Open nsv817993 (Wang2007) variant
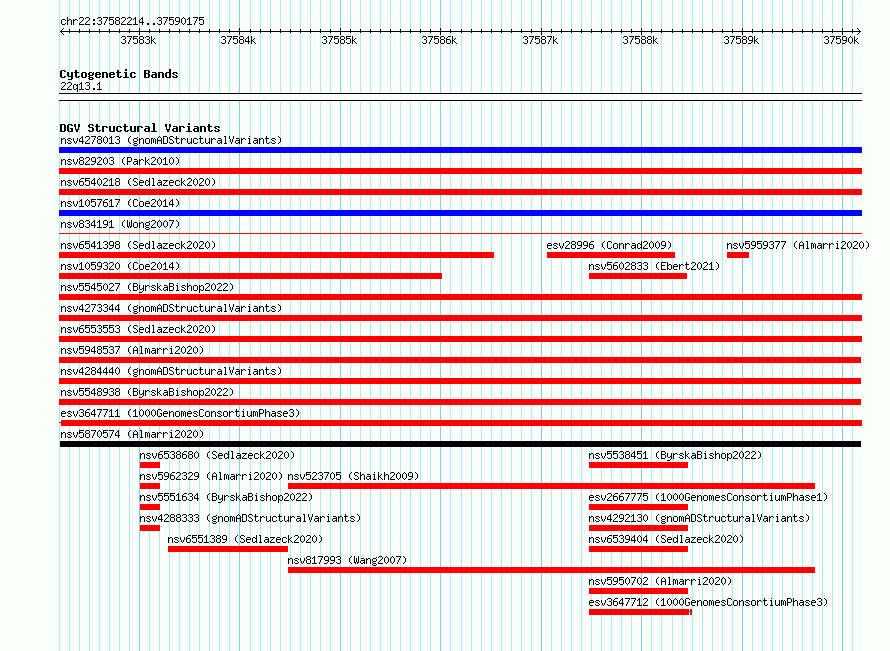This screenshot has height=651, width=890. point(347,560)
